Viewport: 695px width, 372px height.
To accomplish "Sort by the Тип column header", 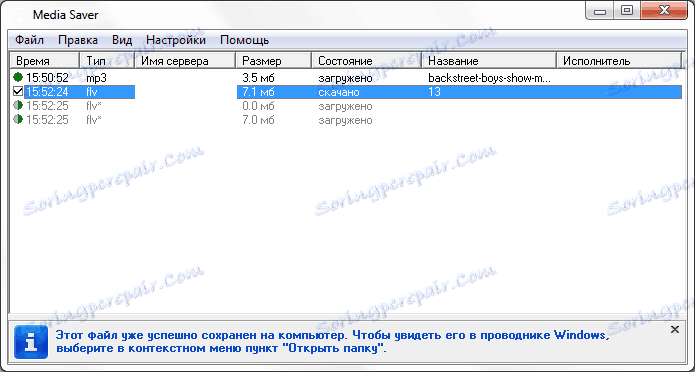I will click(107, 61).
